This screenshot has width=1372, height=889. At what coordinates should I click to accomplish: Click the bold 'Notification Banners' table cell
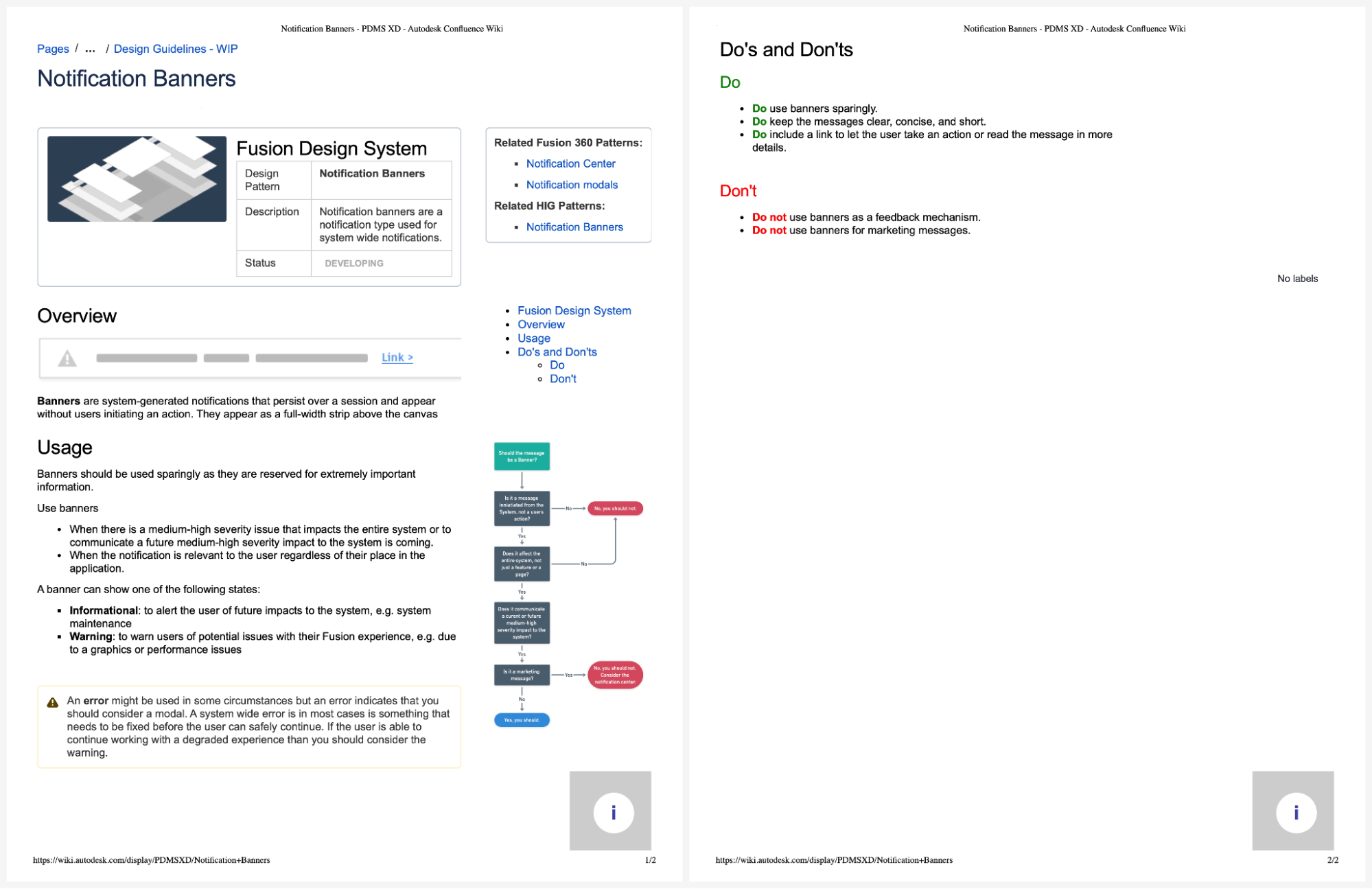[372, 174]
